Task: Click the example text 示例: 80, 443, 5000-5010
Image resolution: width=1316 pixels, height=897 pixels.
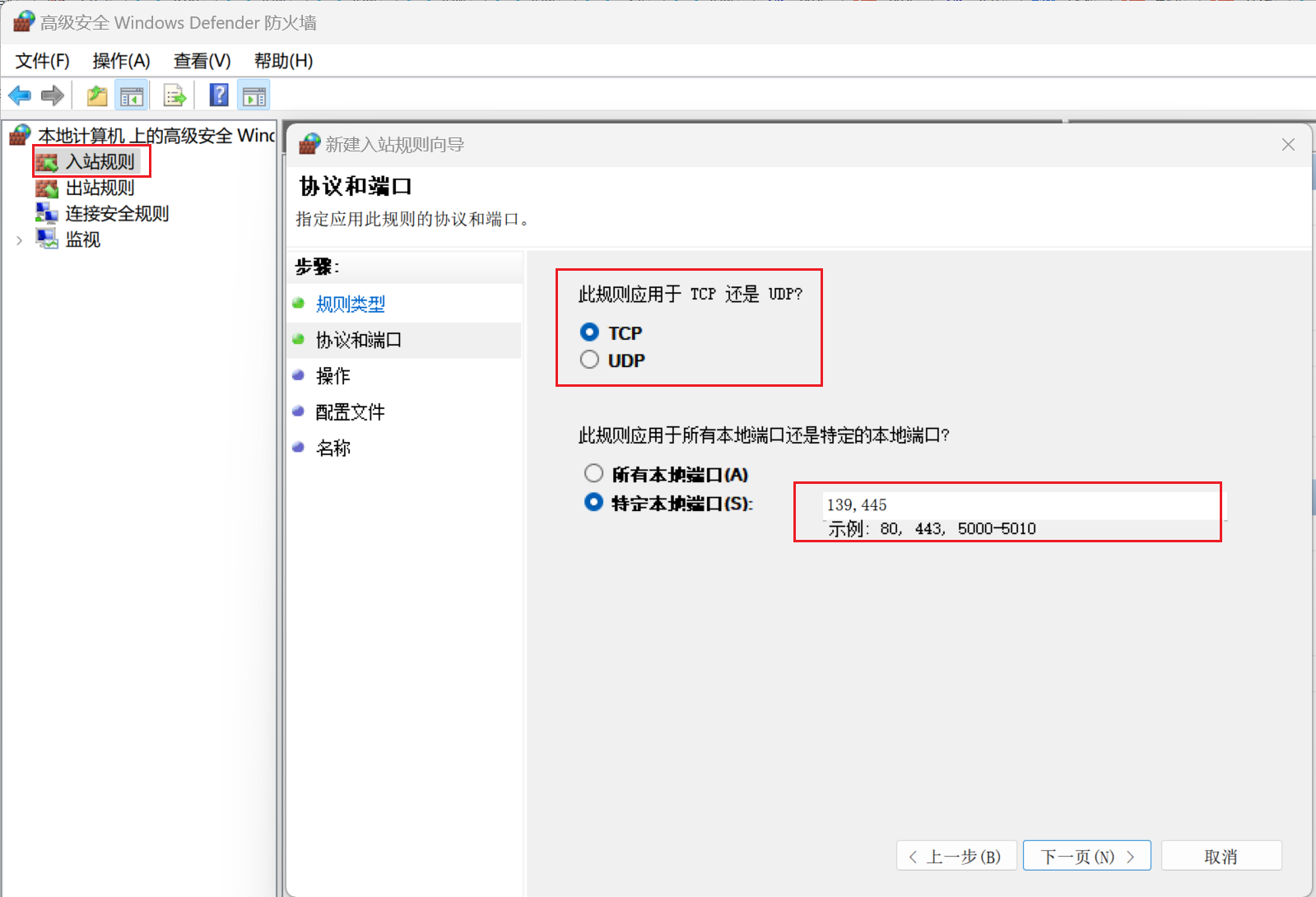Action: point(932,528)
